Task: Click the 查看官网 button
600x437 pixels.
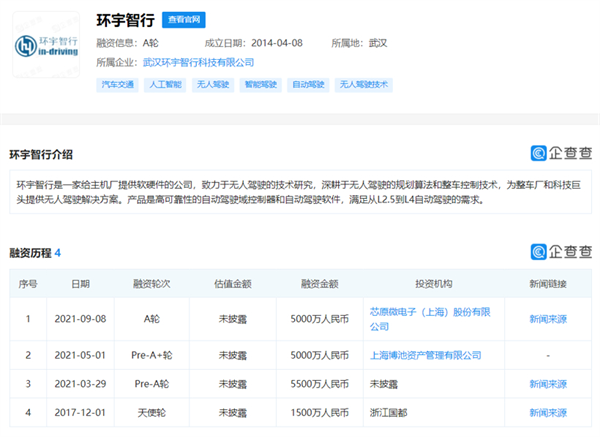Action: [187, 19]
